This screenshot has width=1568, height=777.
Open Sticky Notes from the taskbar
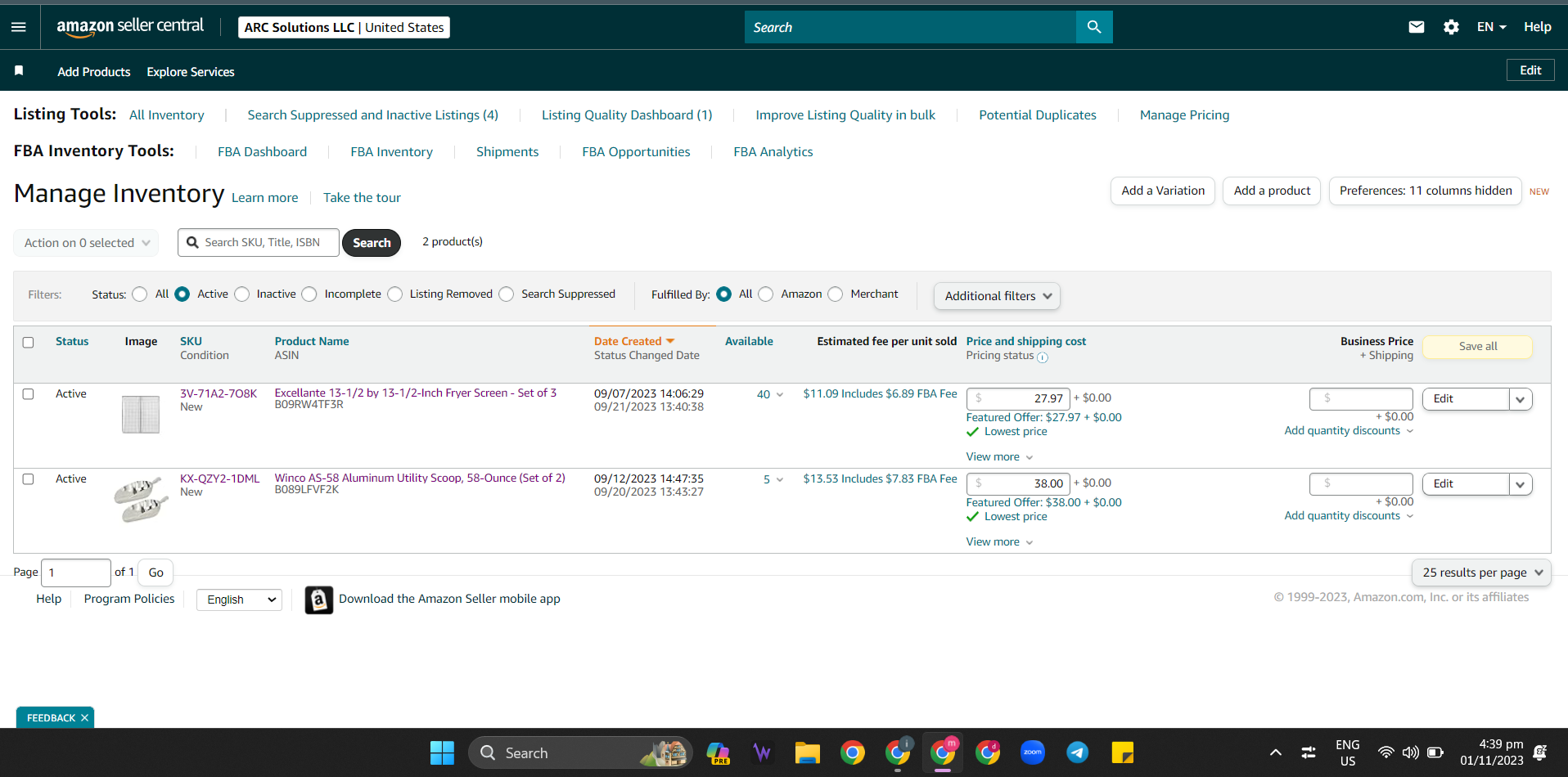click(x=1123, y=752)
